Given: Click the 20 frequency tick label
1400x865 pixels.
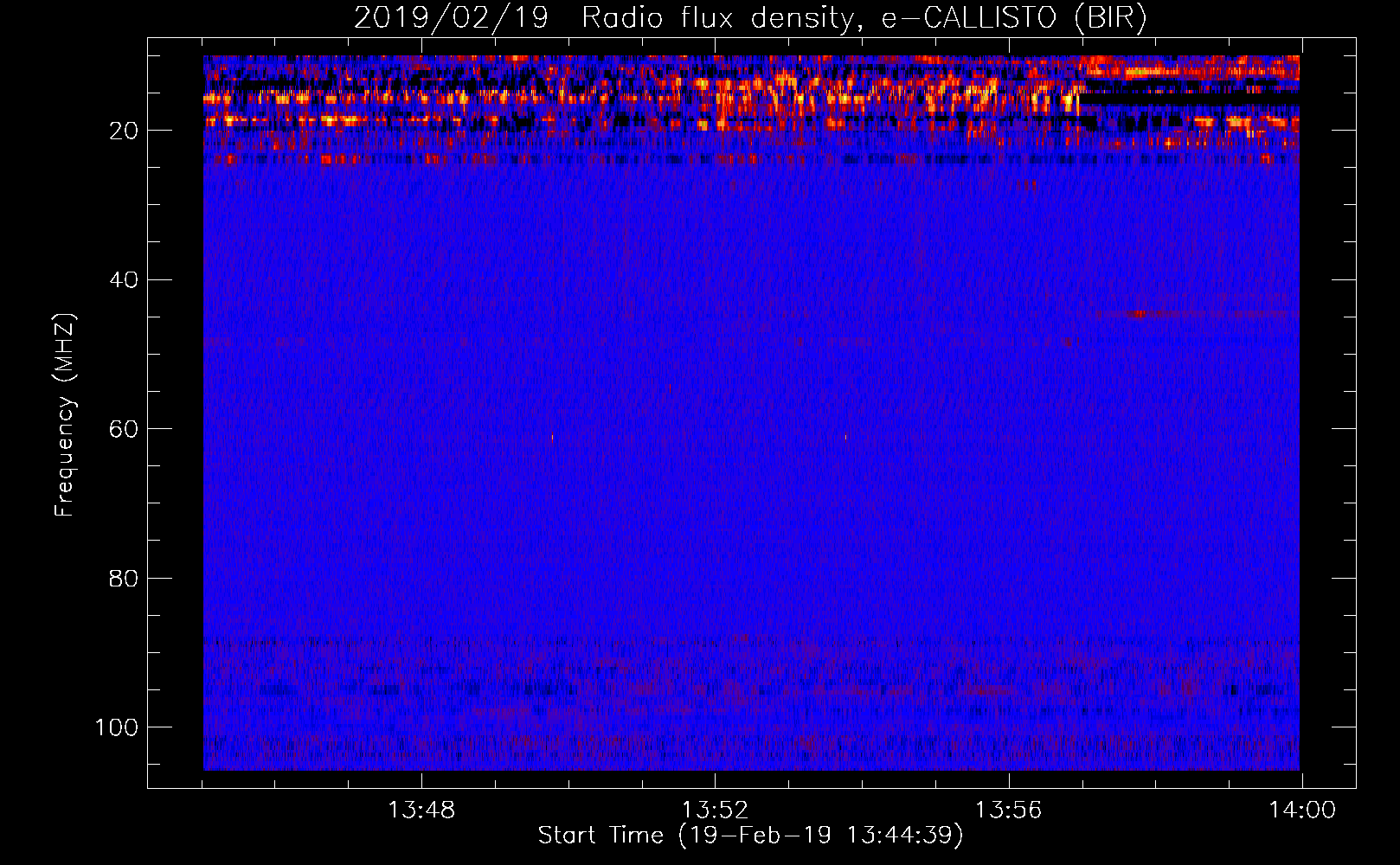Looking at the screenshot, I should [x=124, y=131].
